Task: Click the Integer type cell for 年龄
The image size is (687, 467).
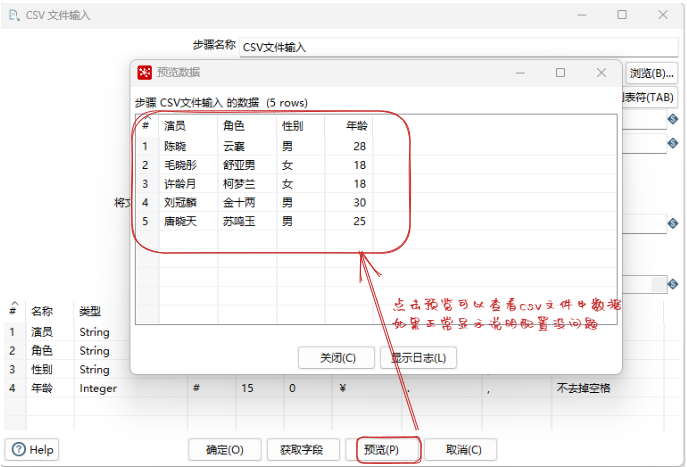Action: click(x=98, y=388)
